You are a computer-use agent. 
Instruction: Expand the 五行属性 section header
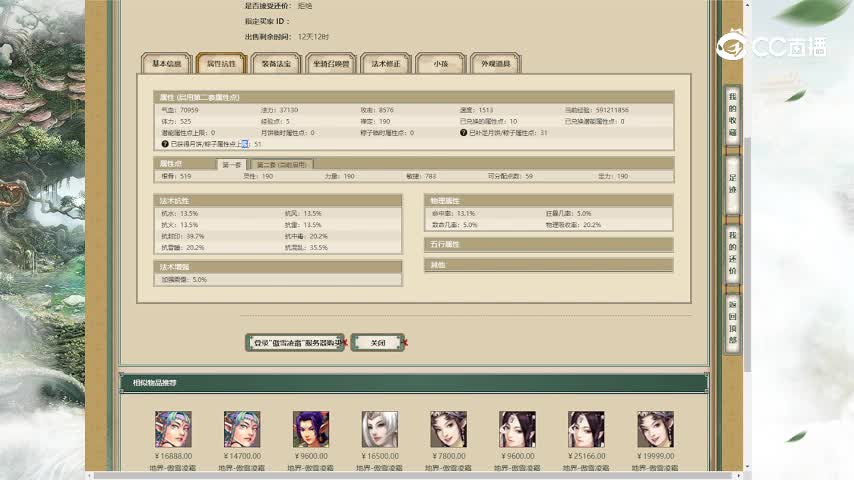(x=548, y=244)
